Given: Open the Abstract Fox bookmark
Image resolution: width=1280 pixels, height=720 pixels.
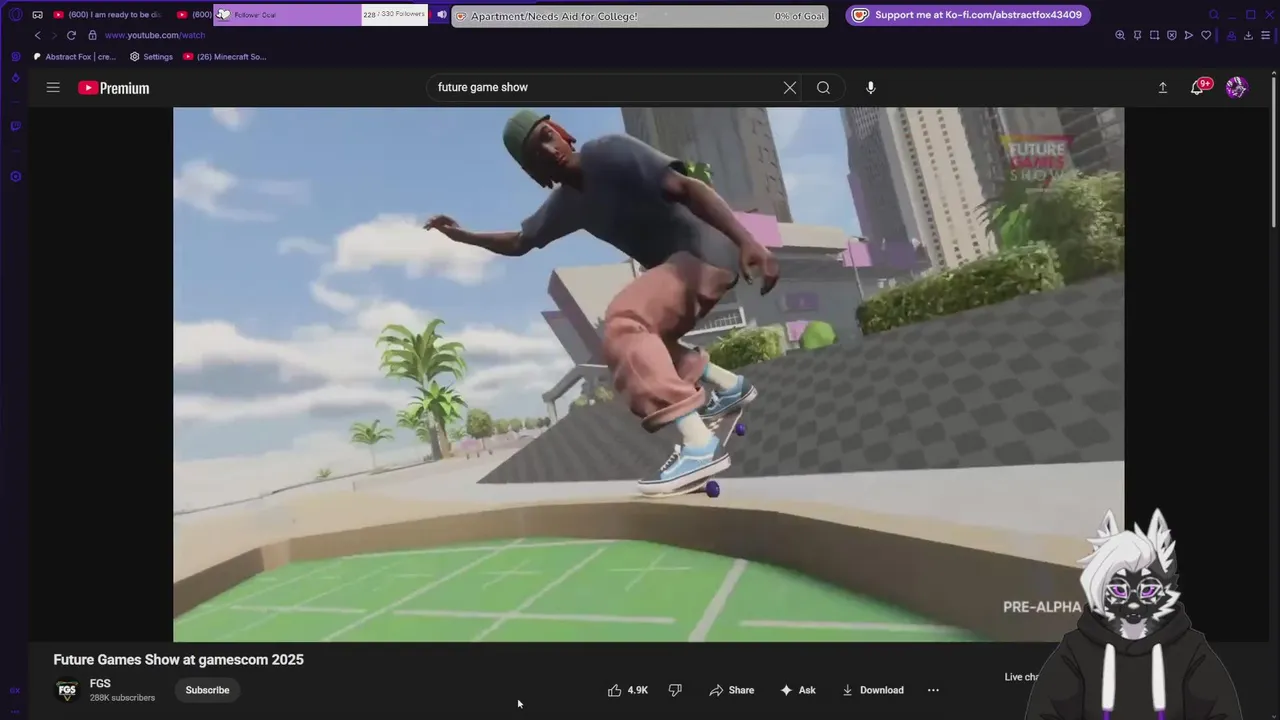Looking at the screenshot, I should 75,57.
